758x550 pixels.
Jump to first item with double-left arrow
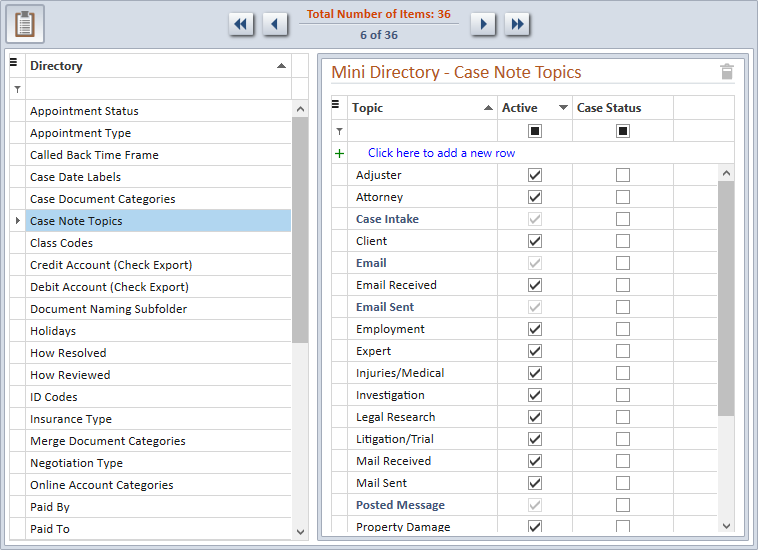(241, 24)
